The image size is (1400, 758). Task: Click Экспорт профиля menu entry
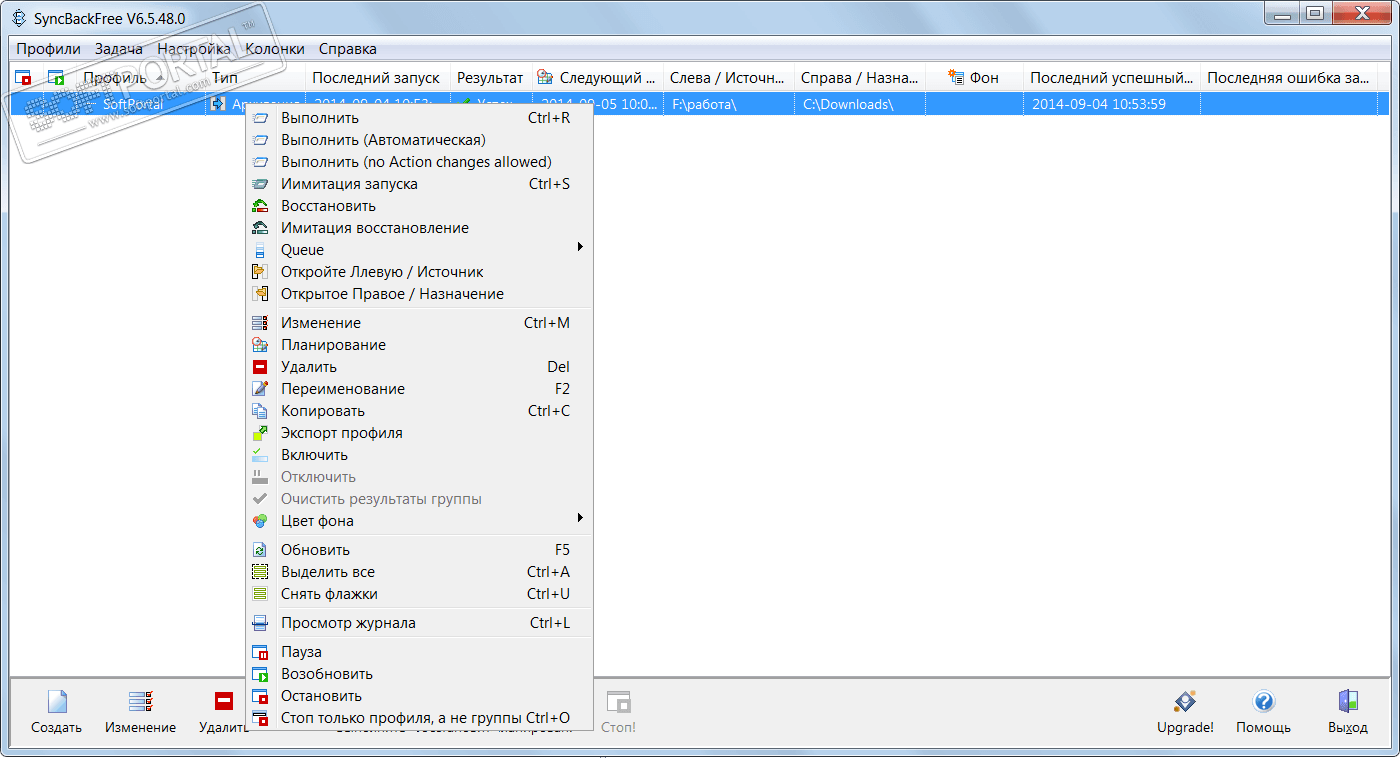[419, 433]
